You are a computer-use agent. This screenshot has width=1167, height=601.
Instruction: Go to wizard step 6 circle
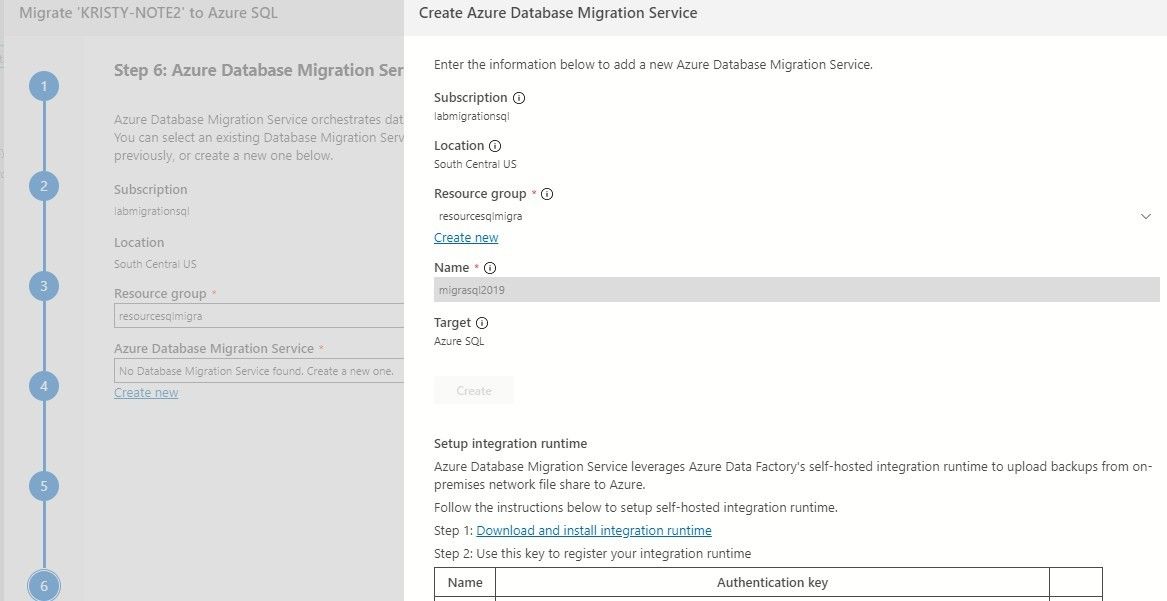click(x=44, y=585)
